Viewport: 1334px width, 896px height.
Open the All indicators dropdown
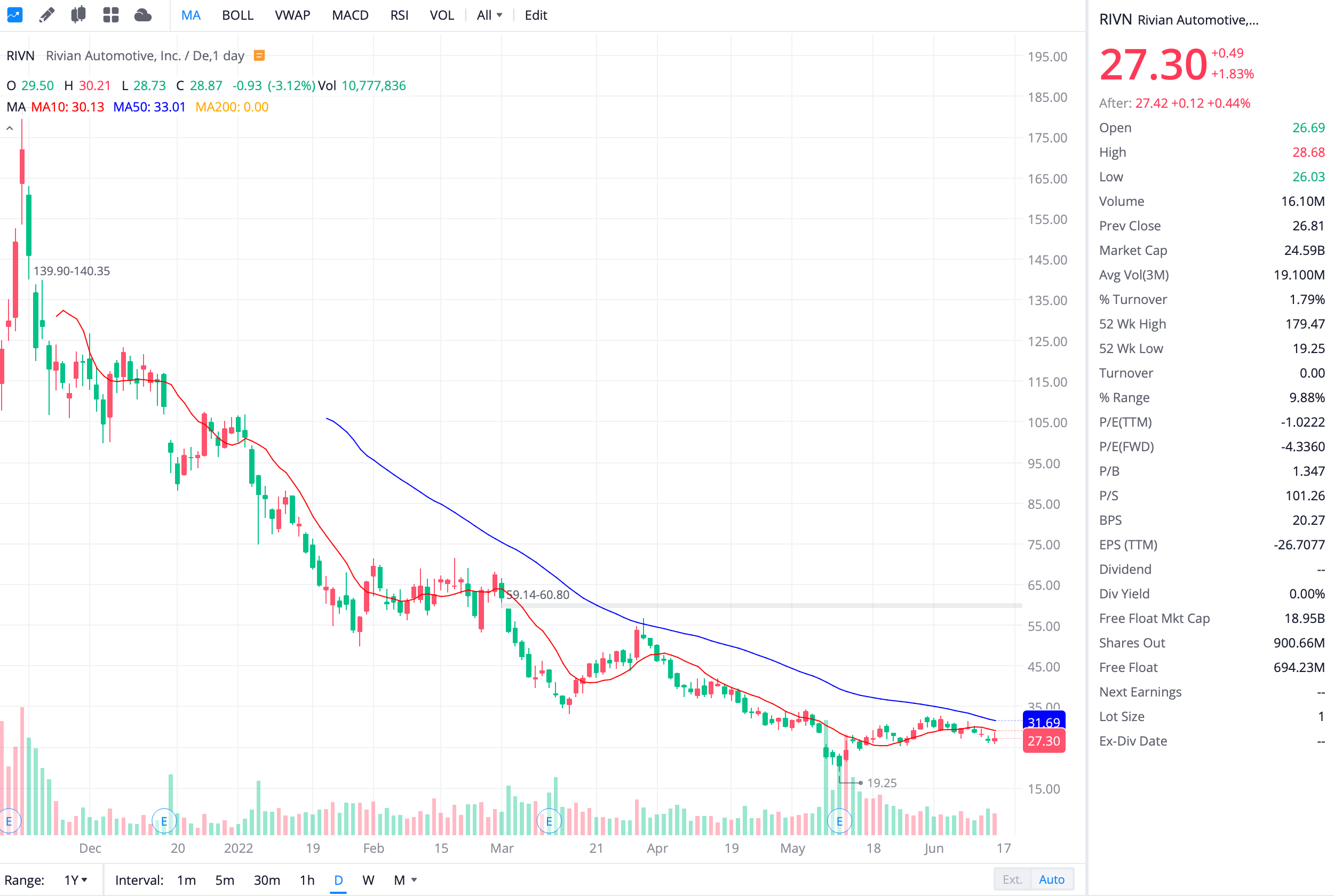pyautogui.click(x=490, y=15)
